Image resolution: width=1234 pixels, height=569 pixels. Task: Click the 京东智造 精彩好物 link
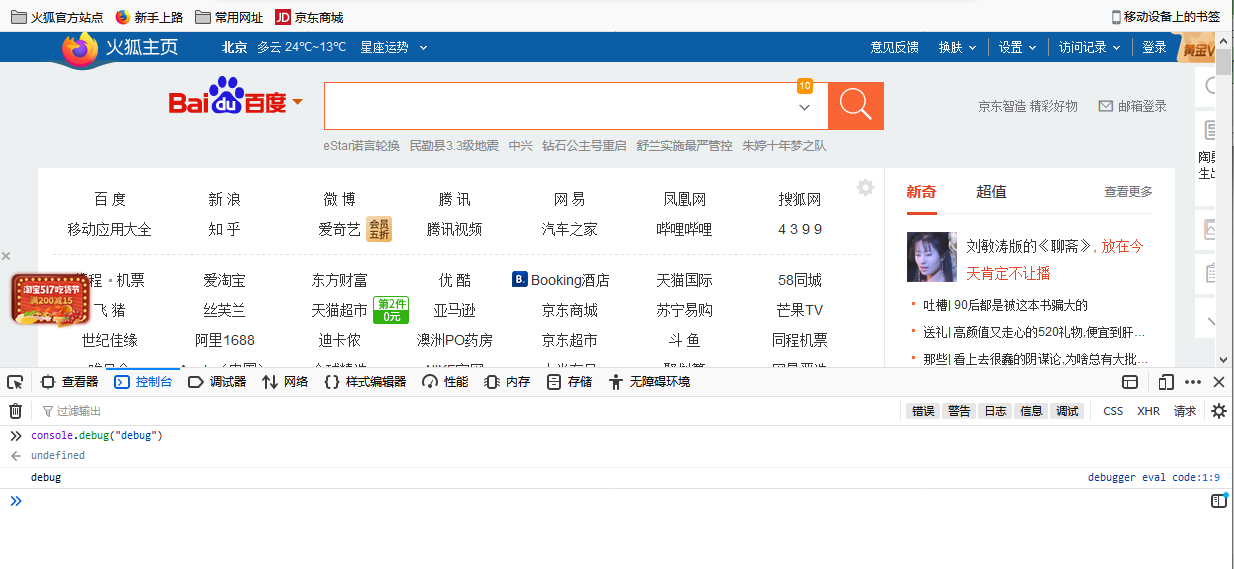click(x=1028, y=106)
